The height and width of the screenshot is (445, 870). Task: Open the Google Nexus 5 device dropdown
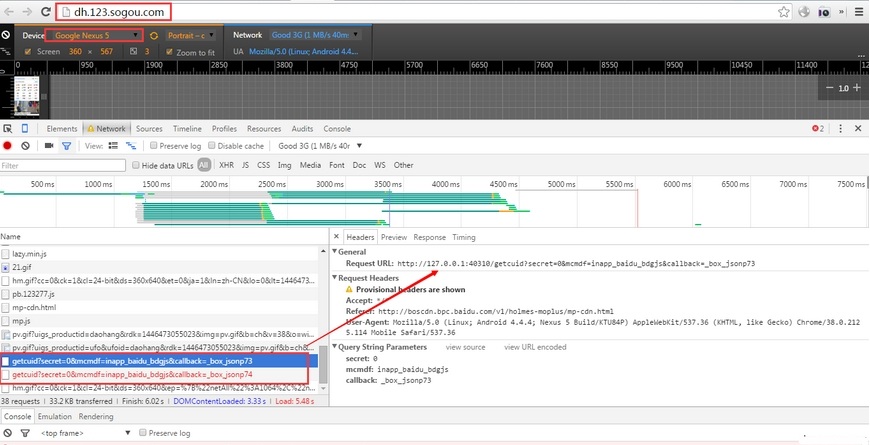(x=95, y=35)
